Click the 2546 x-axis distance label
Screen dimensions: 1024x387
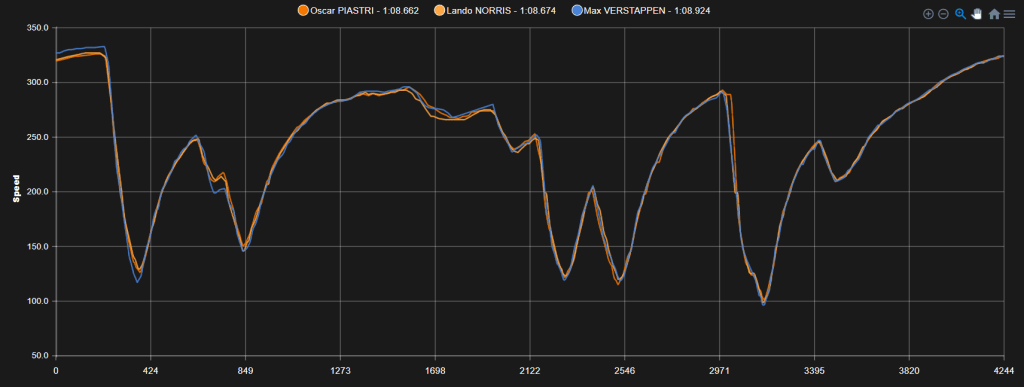click(625, 371)
